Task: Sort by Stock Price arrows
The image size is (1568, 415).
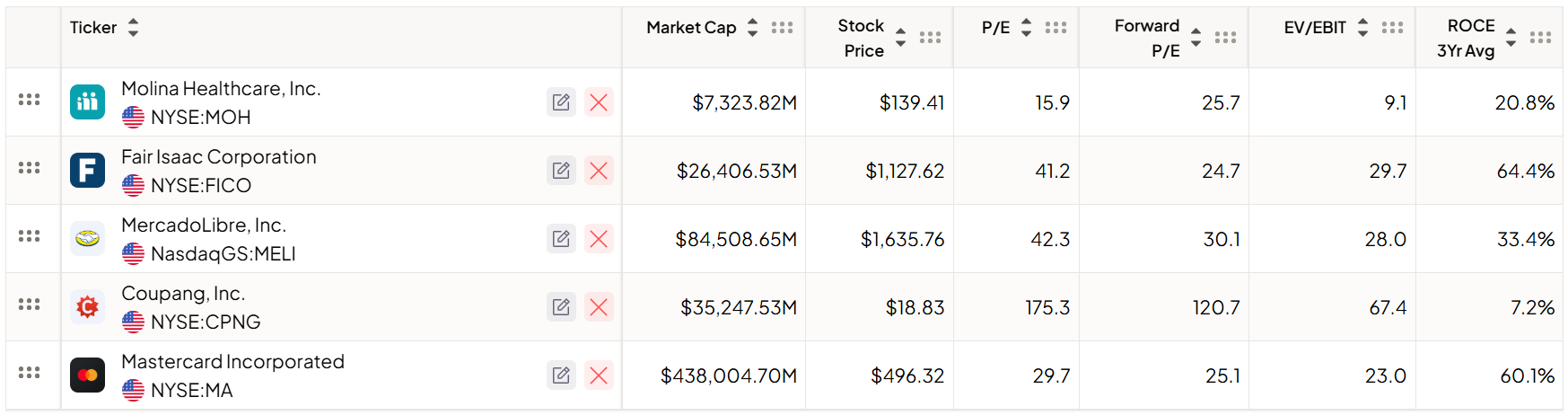Action: (x=900, y=38)
